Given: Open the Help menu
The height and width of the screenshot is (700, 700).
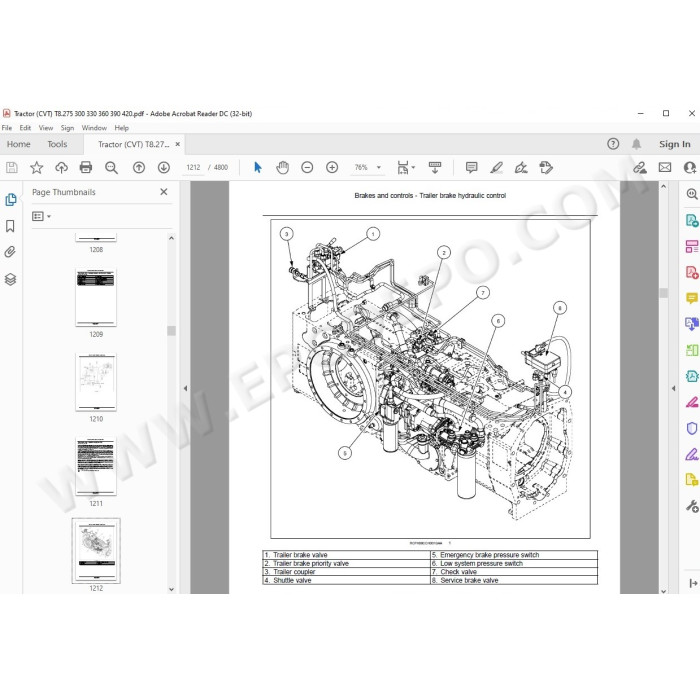Looking at the screenshot, I should (121, 128).
